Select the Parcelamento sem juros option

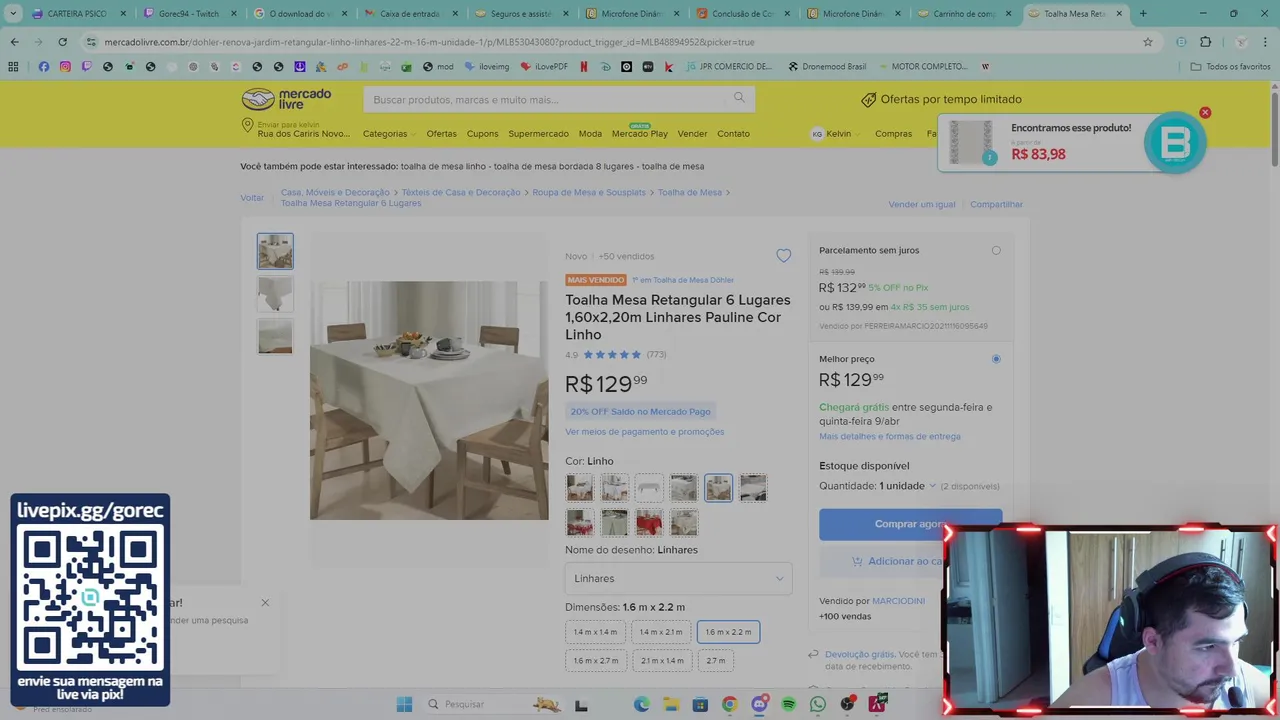pos(996,250)
